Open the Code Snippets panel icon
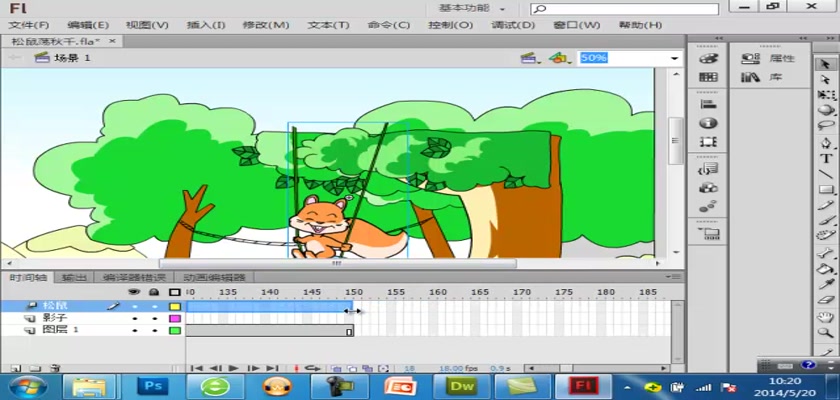The width and height of the screenshot is (840, 400). click(708, 169)
